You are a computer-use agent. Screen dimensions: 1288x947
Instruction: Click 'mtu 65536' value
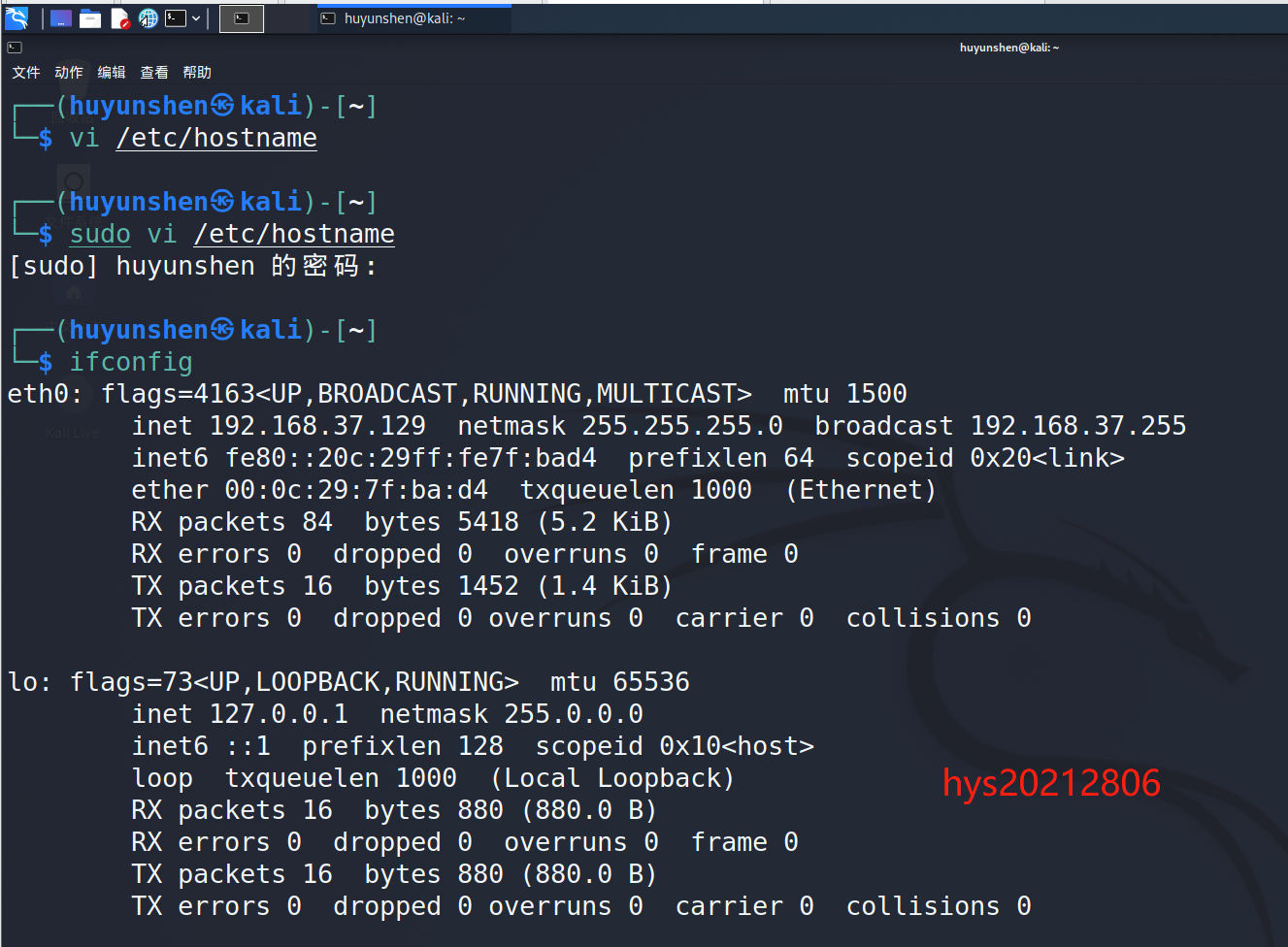(620, 682)
